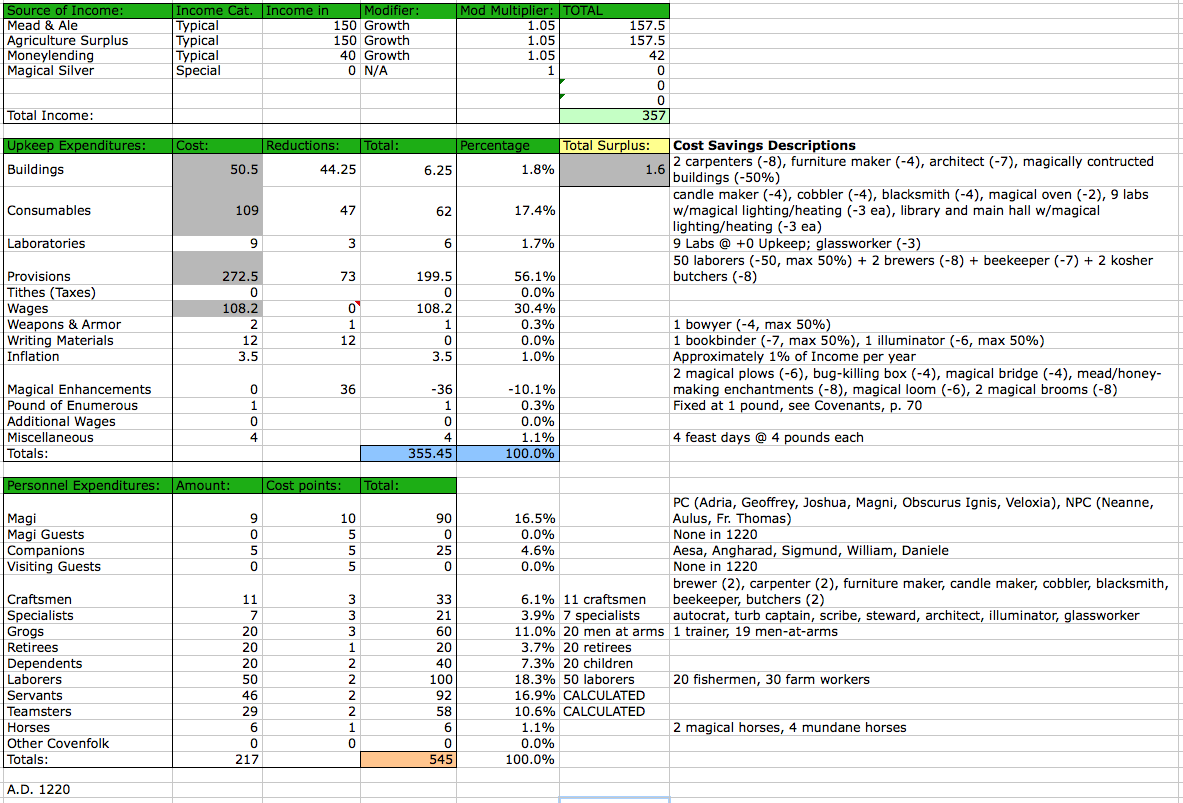Select the Laborers percentage 18.3% cell
The image size is (1183, 803).
click(509, 680)
